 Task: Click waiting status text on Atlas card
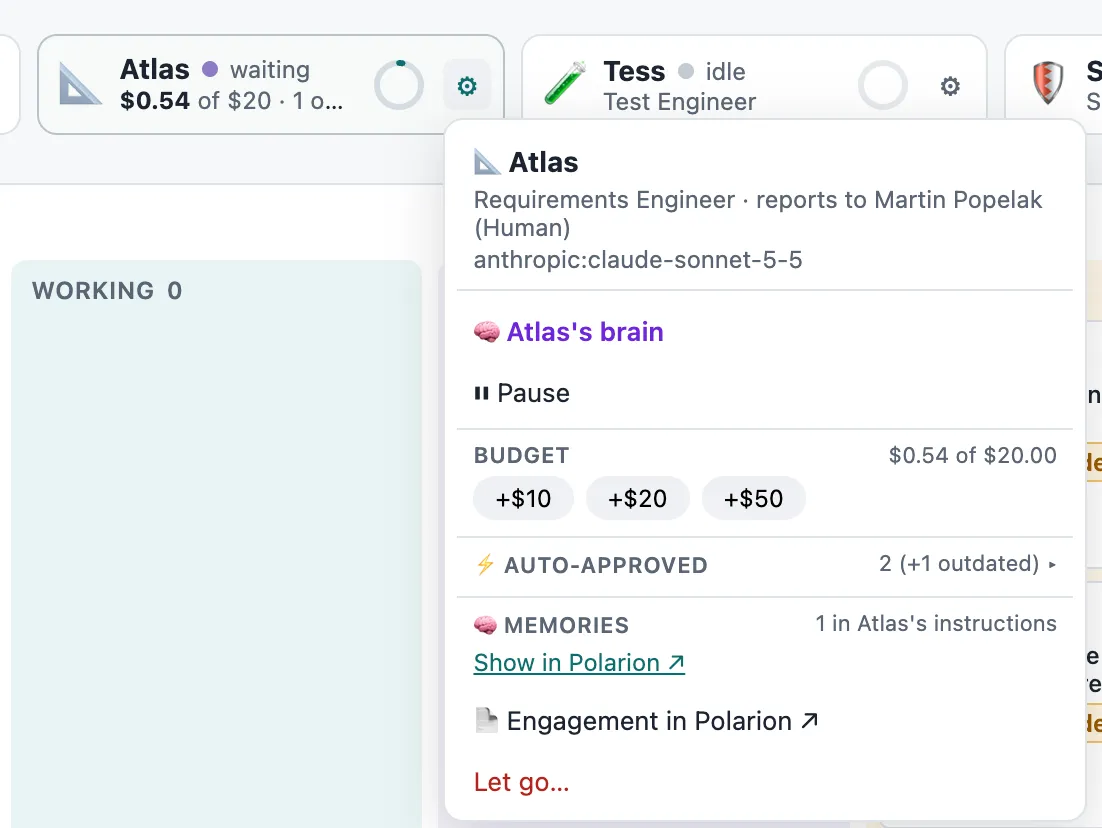pos(270,70)
